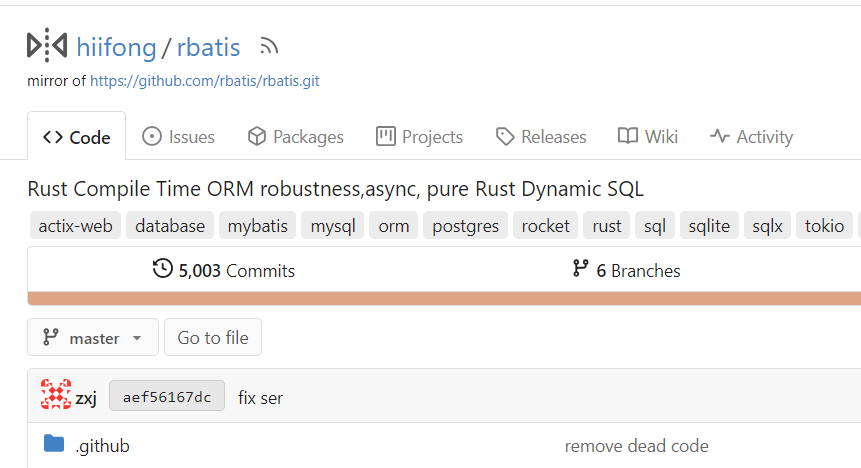Open the .github folder name
The width and height of the screenshot is (861, 468).
[103, 446]
